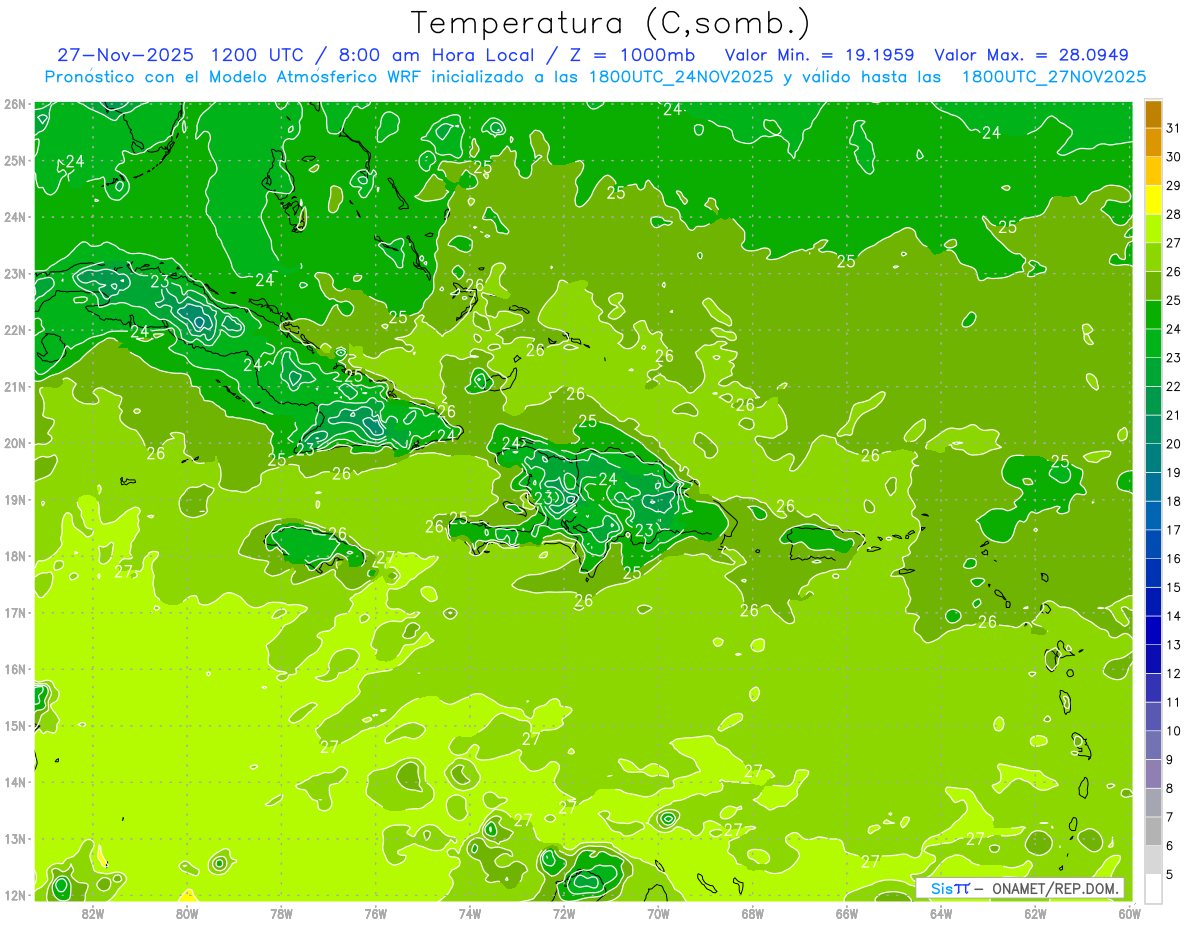Click the legend label 5
The height and width of the screenshot is (927, 1200).
(1170, 874)
